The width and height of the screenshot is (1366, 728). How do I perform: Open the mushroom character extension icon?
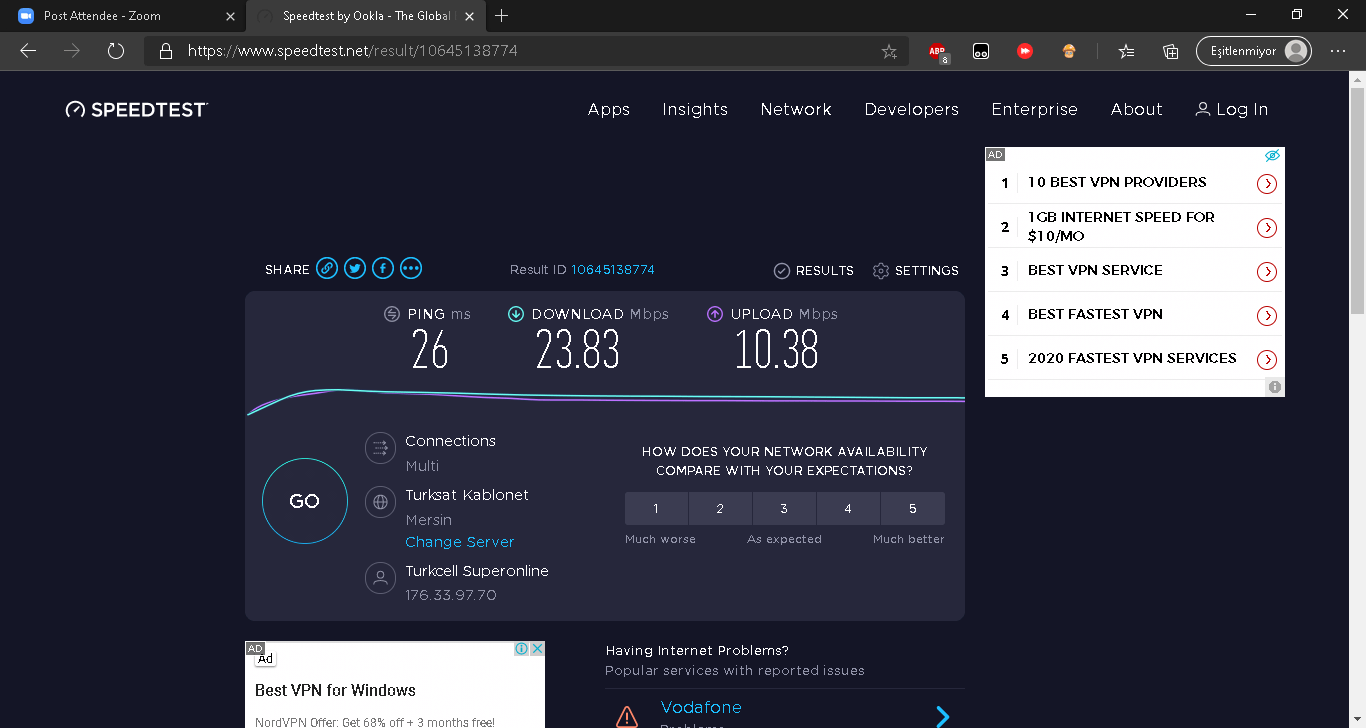[1069, 51]
